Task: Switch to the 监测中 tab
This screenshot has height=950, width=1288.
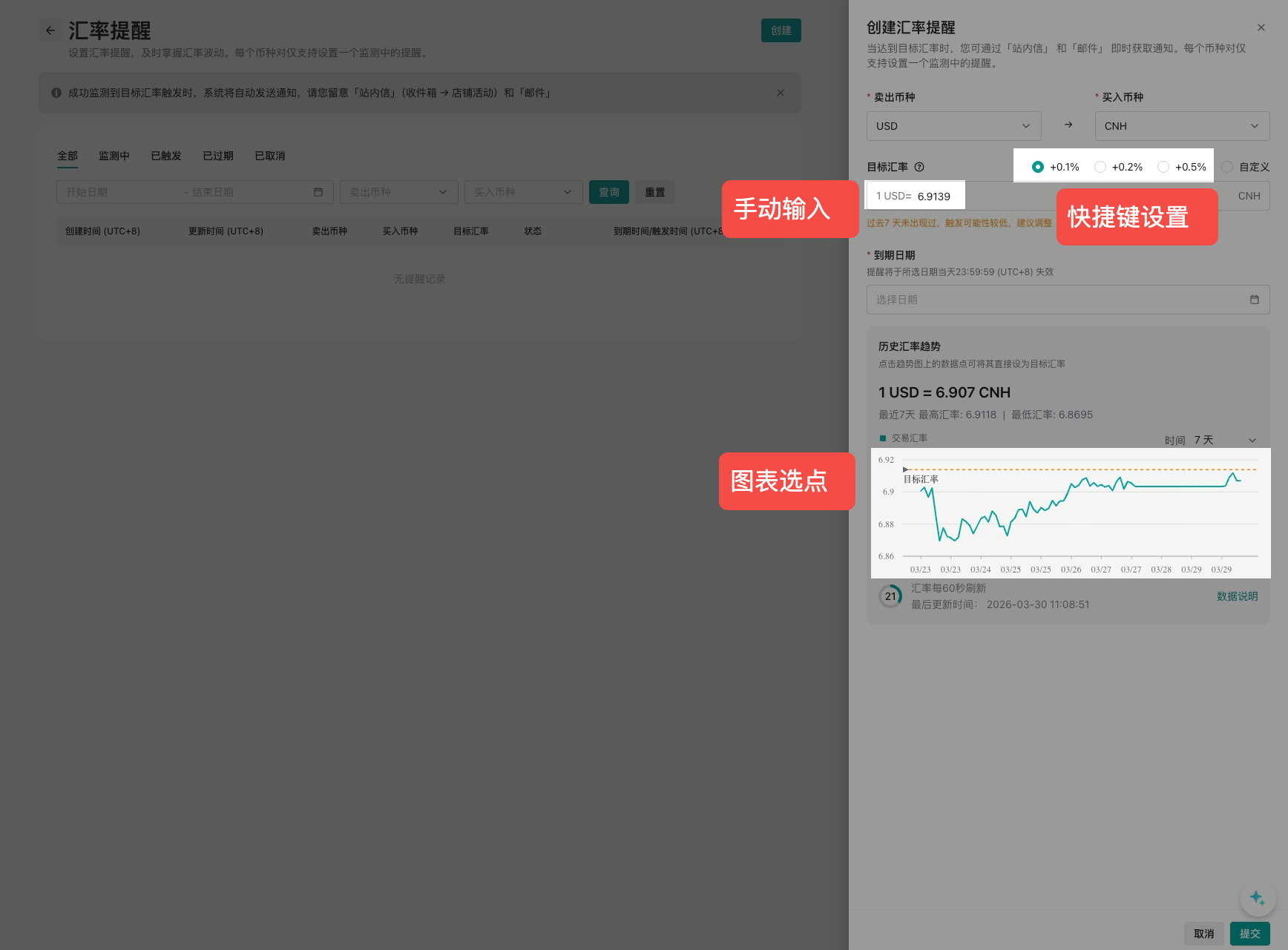Action: (x=114, y=156)
